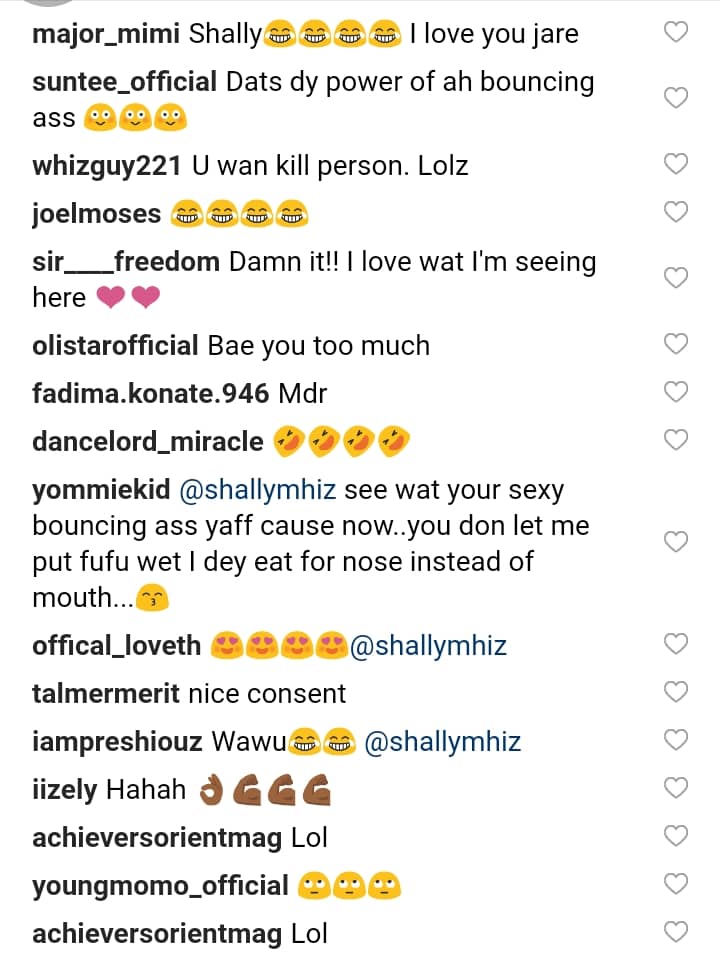Image resolution: width=720 pixels, height=954 pixels.
Task: Visit suntee_official's profile
Action: (125, 82)
